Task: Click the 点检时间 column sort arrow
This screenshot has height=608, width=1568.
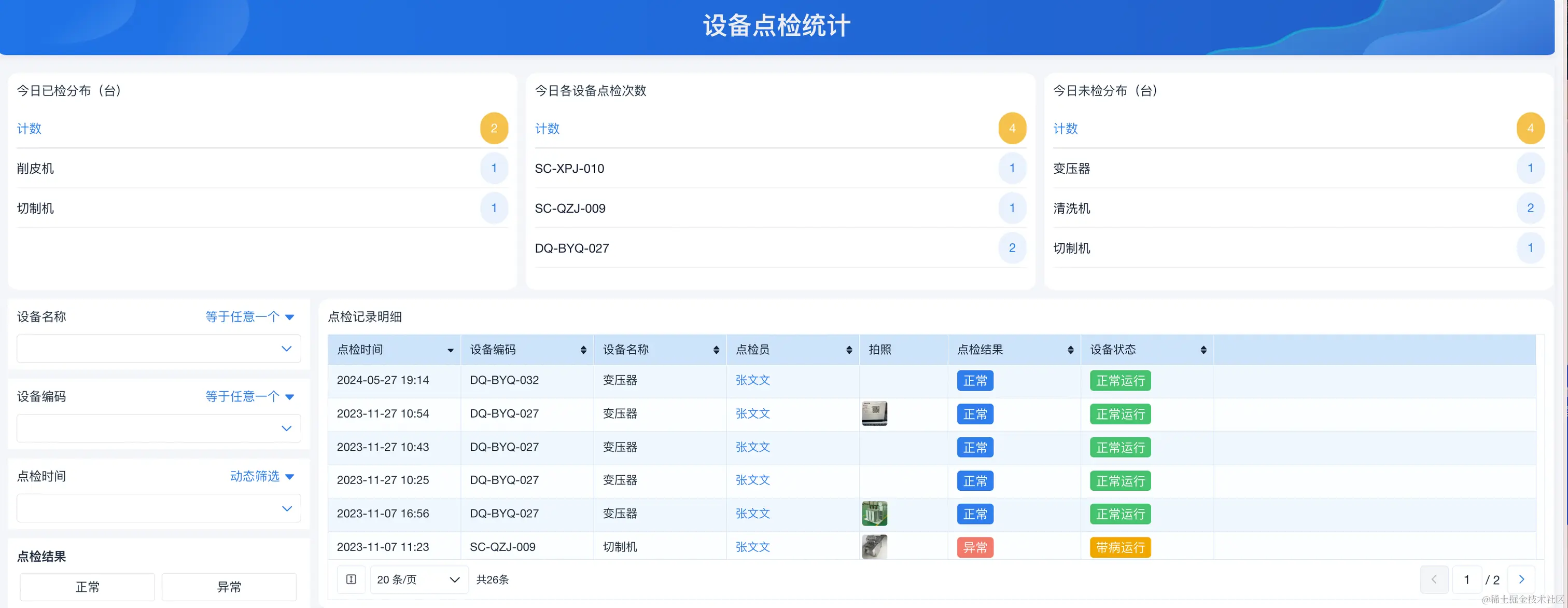Action: click(x=451, y=350)
